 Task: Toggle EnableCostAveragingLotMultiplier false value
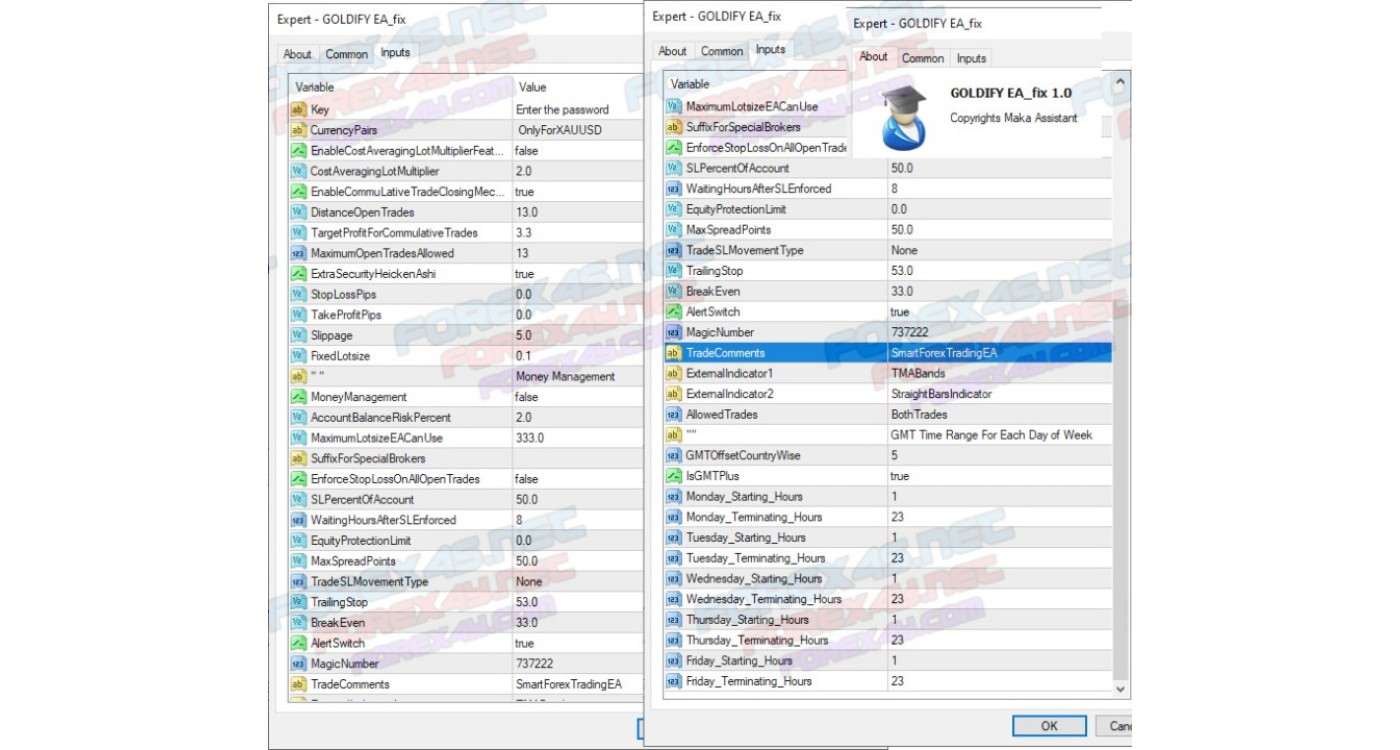point(576,151)
